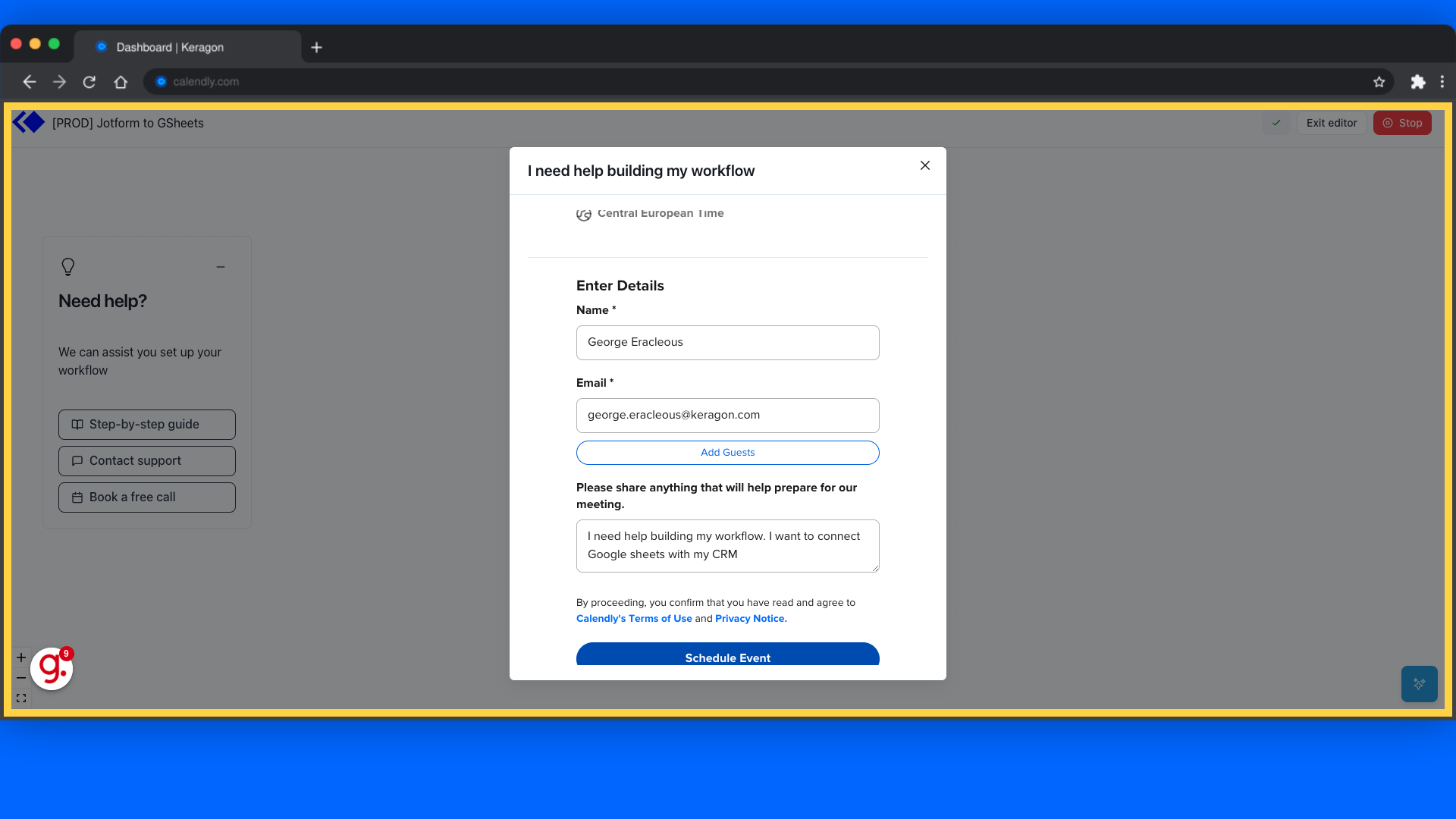Open Contact support
The height and width of the screenshot is (819, 1456).
click(x=147, y=461)
